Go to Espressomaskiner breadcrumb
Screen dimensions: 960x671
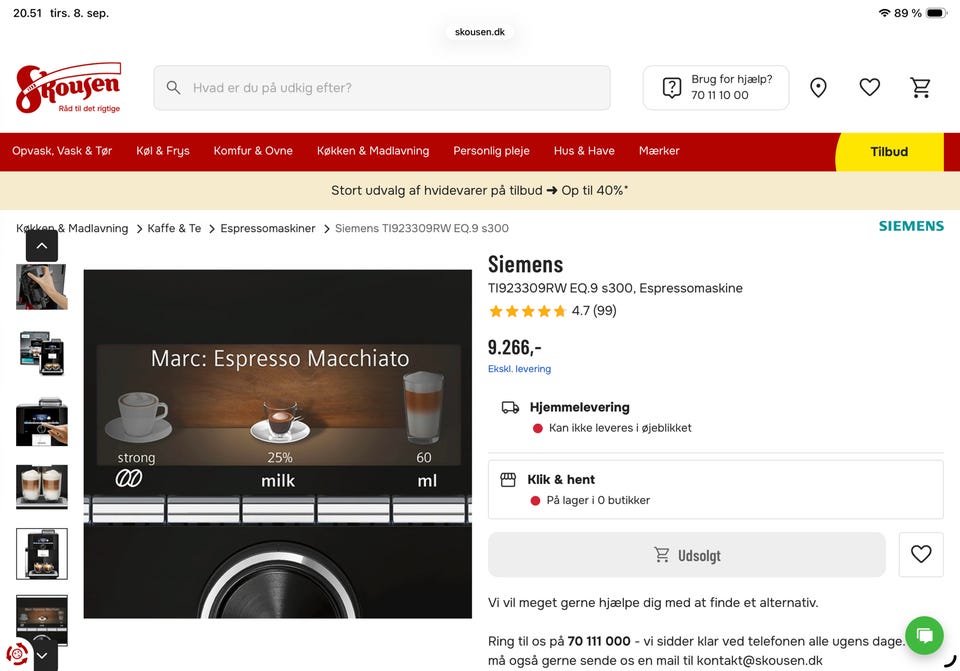click(268, 228)
